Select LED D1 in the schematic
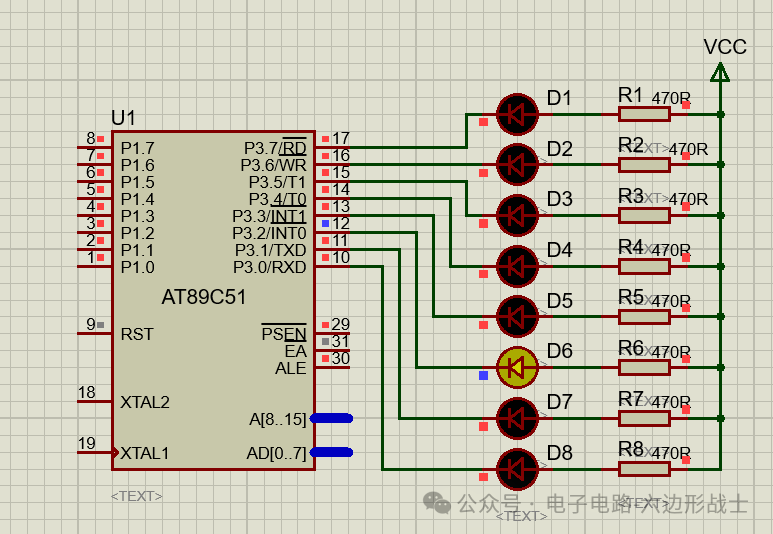 point(517,114)
